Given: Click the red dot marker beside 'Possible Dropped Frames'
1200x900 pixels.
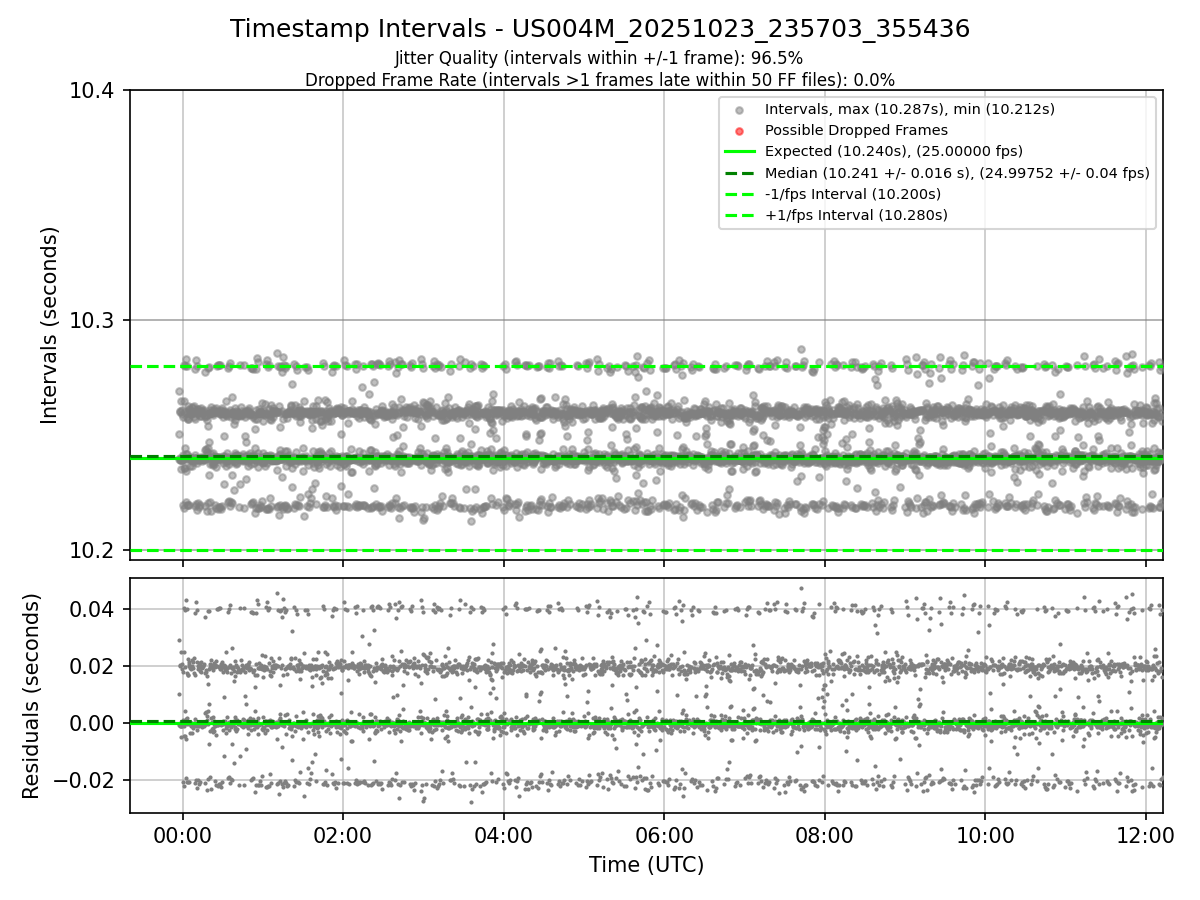Looking at the screenshot, I should pyautogui.click(x=739, y=131).
